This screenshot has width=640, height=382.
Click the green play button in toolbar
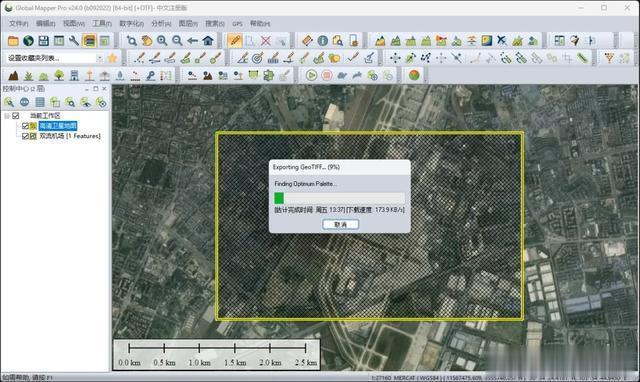point(311,75)
